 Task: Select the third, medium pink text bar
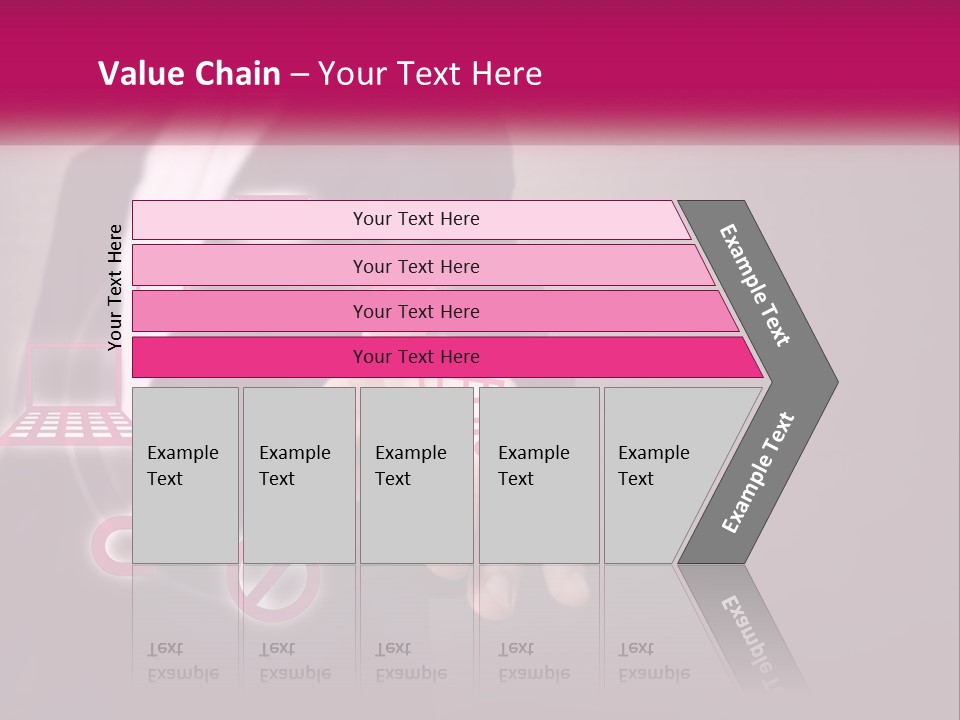[415, 311]
